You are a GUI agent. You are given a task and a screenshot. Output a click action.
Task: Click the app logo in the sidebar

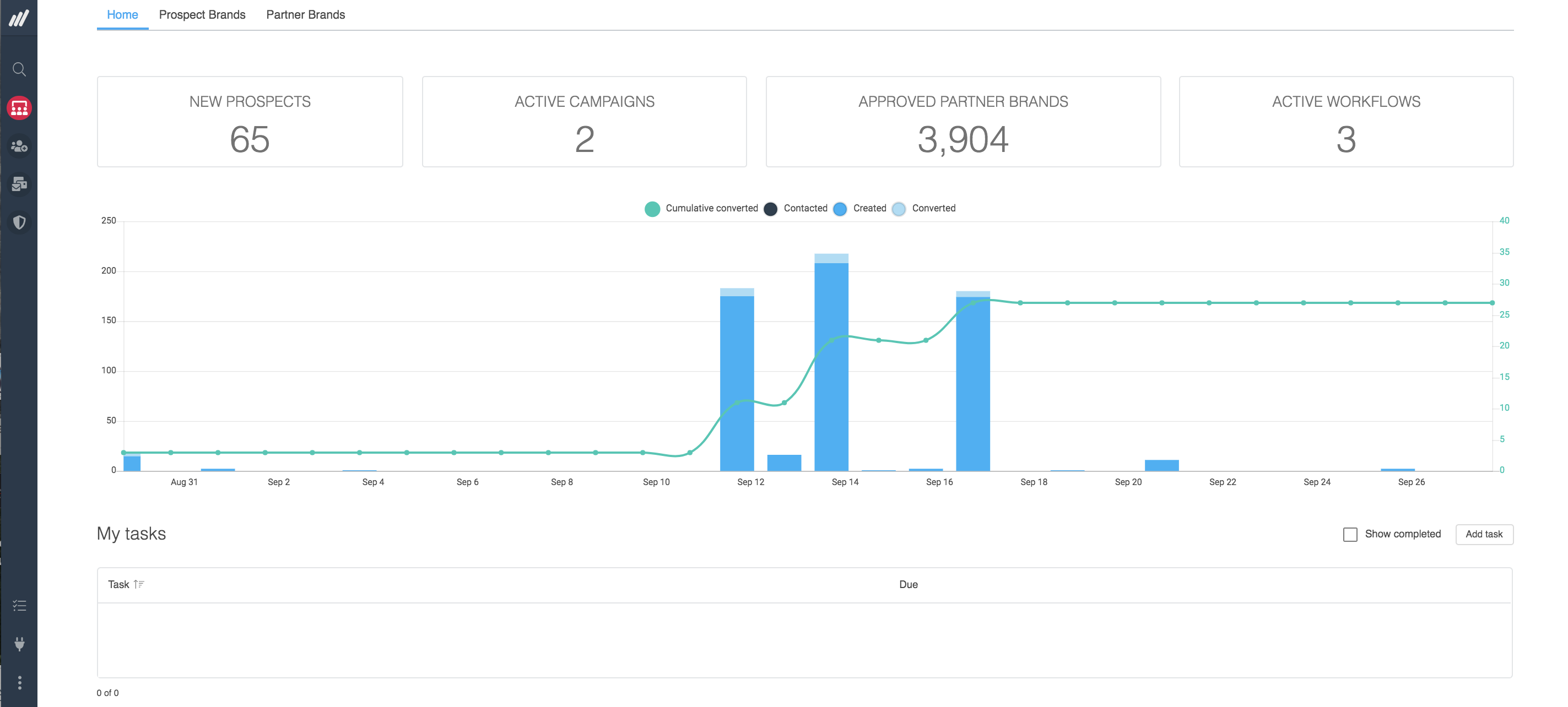pyautogui.click(x=19, y=18)
